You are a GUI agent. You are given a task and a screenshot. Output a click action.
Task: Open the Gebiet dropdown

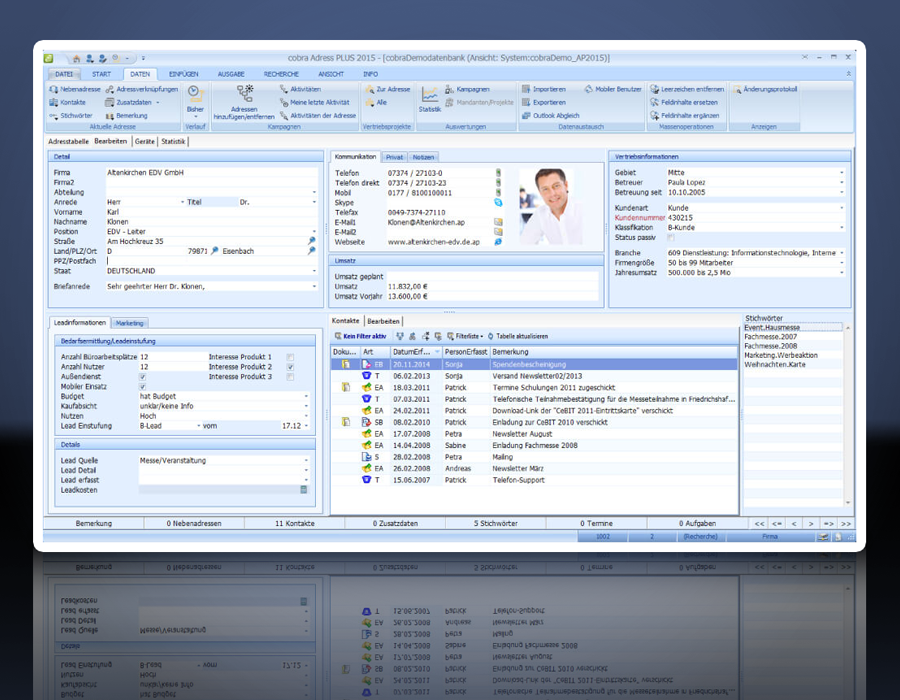pyautogui.click(x=842, y=173)
